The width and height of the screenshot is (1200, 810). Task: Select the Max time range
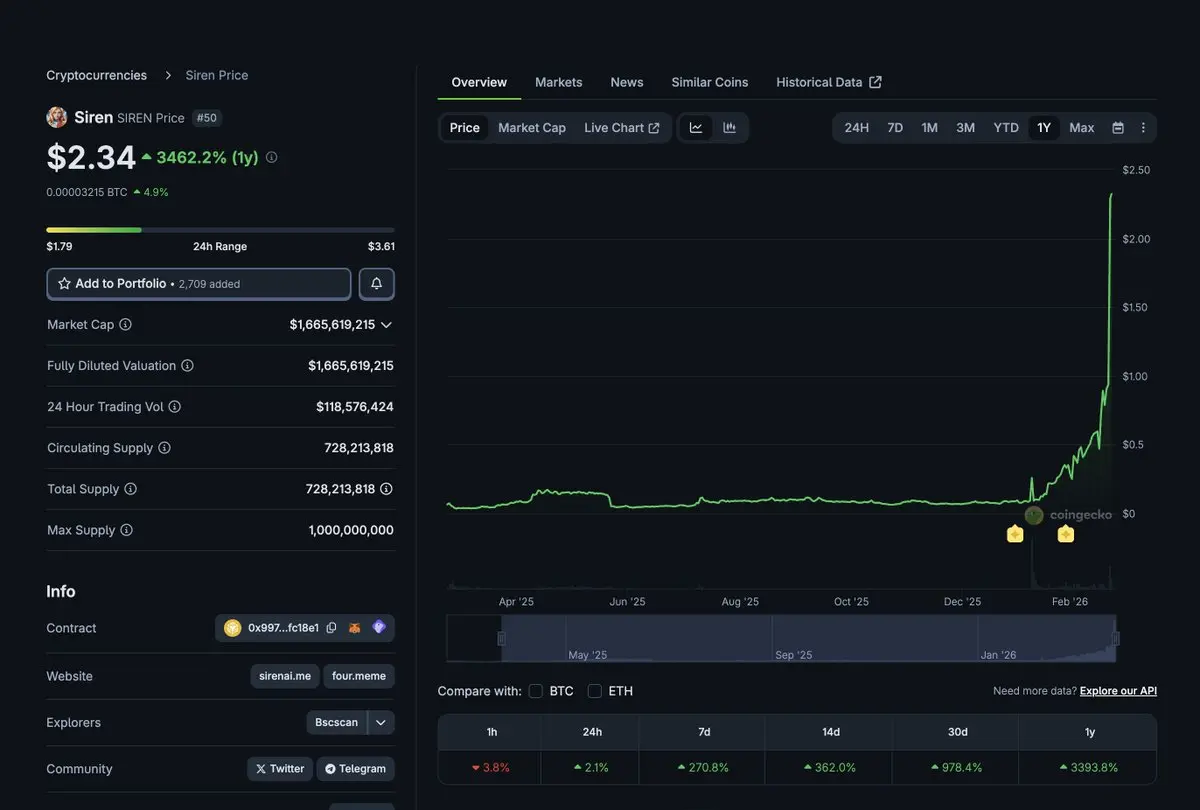1082,128
